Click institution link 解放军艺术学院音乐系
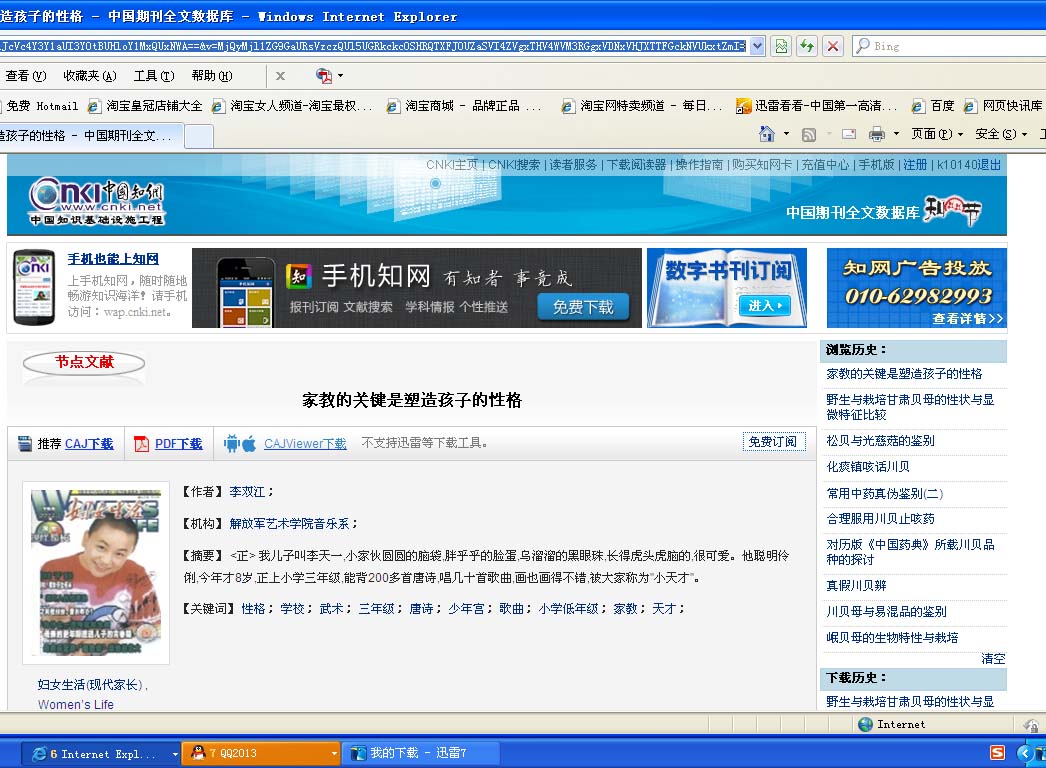 (289, 524)
